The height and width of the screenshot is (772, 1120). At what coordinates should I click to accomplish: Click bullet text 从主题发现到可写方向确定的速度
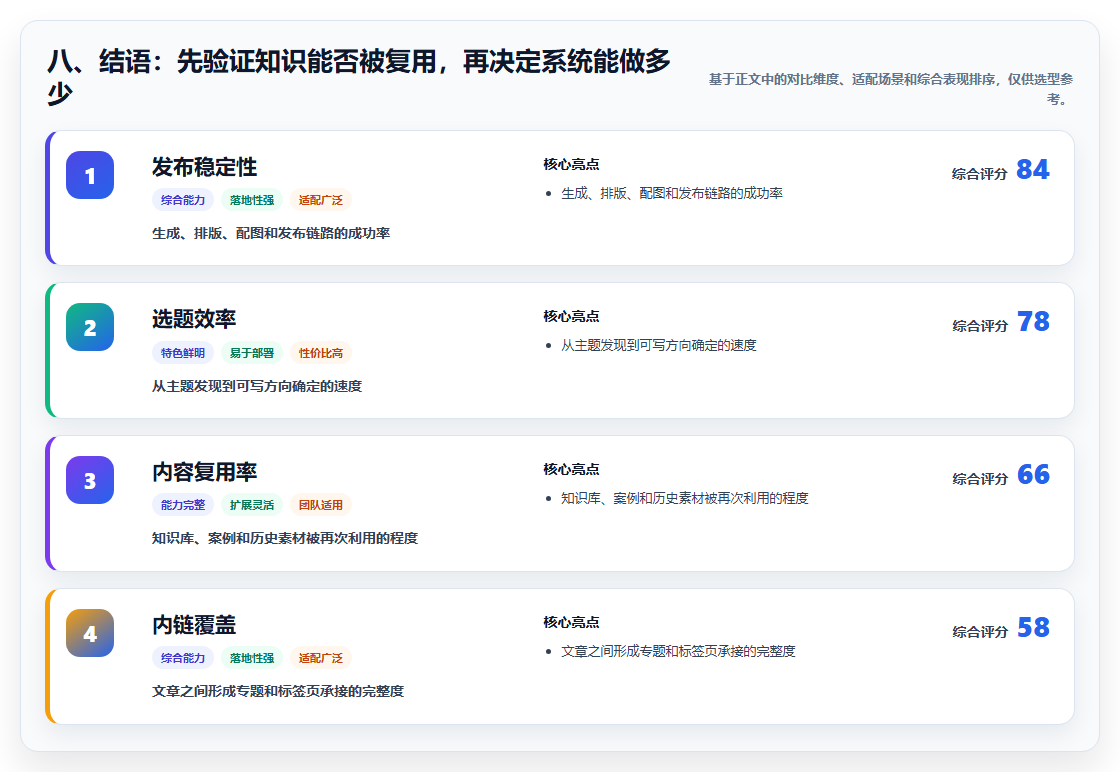pyautogui.click(x=659, y=346)
